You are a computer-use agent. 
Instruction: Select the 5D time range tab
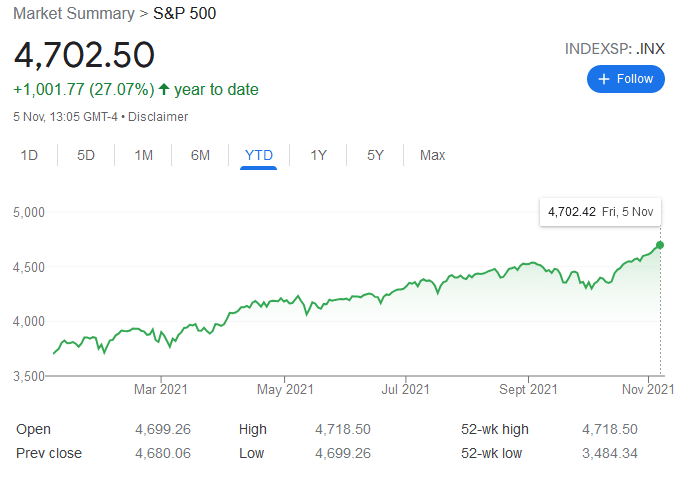point(87,155)
